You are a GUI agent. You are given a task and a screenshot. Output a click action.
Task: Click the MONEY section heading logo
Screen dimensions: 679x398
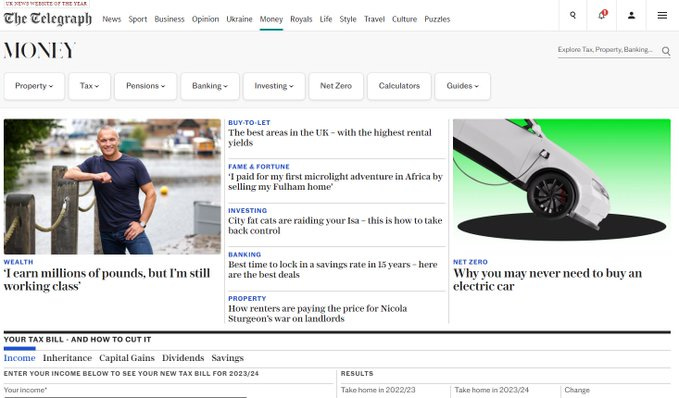[40, 50]
